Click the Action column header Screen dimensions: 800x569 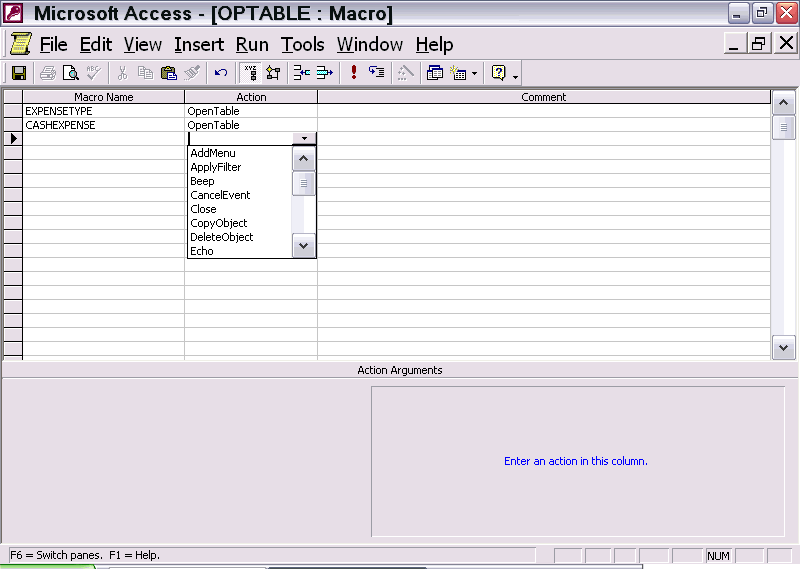click(x=251, y=97)
